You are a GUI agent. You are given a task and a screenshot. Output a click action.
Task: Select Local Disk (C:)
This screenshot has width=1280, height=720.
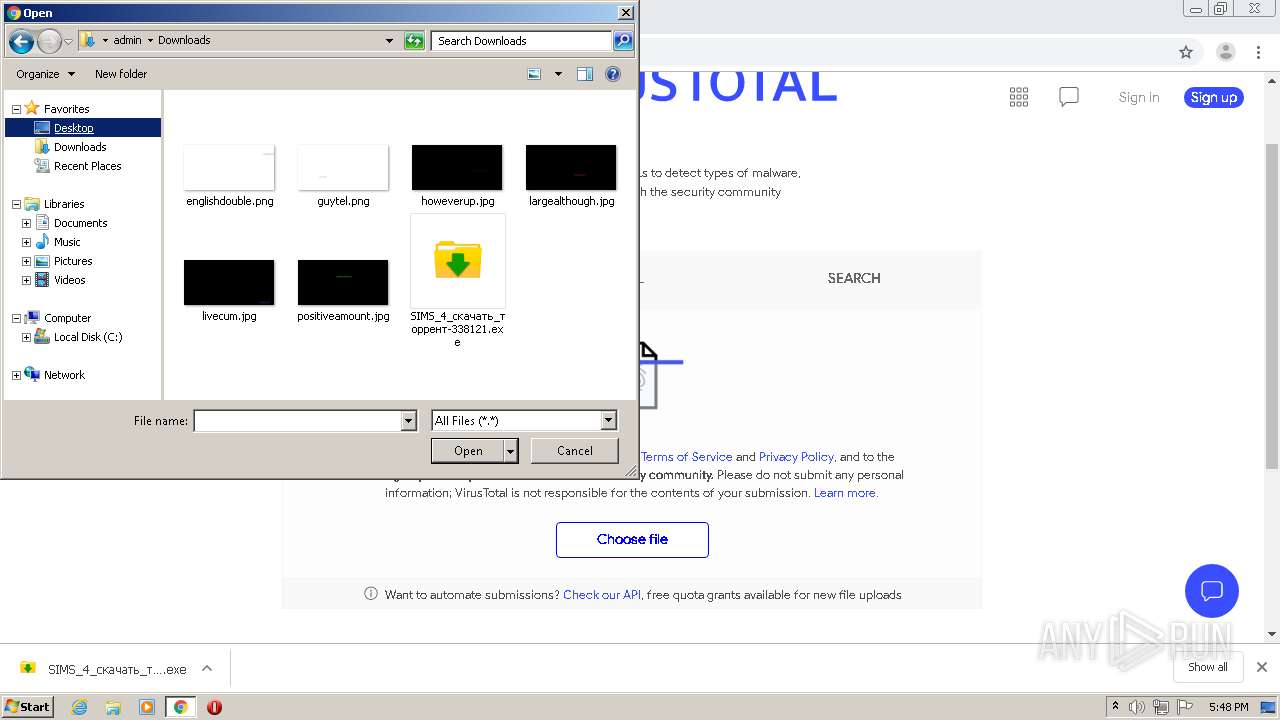(88, 337)
